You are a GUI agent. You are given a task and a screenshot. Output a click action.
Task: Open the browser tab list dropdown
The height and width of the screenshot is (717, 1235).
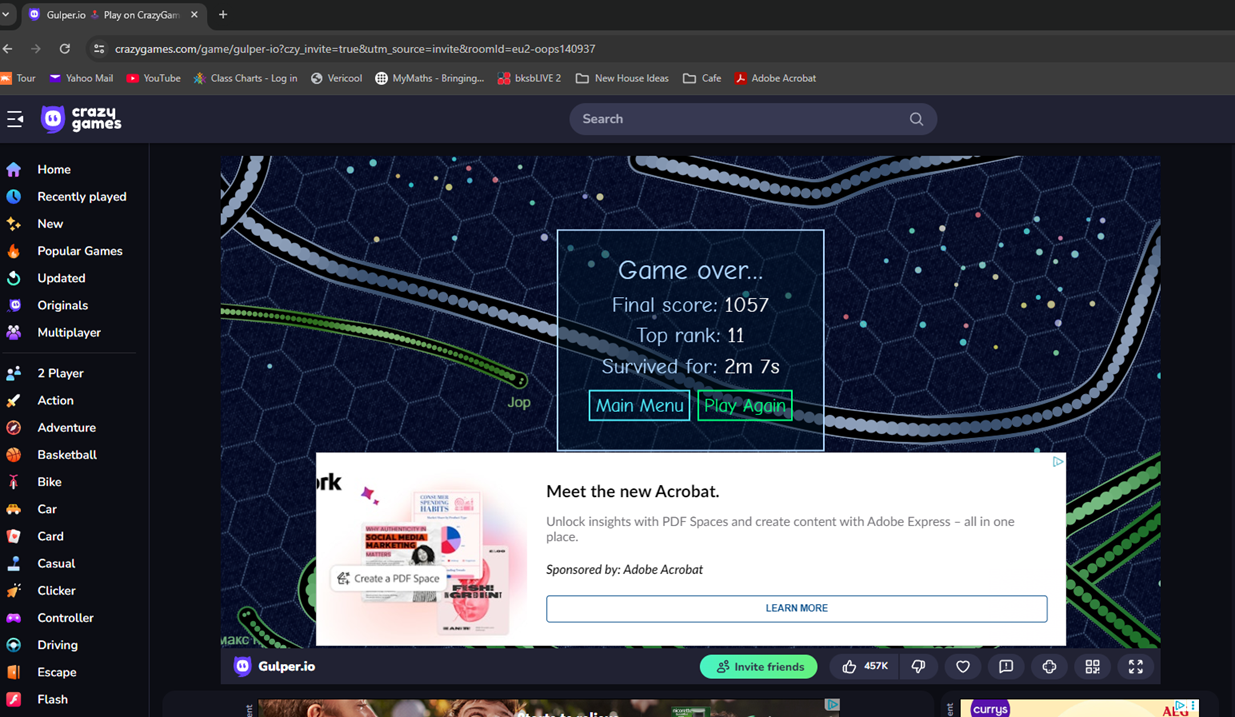click(6, 15)
